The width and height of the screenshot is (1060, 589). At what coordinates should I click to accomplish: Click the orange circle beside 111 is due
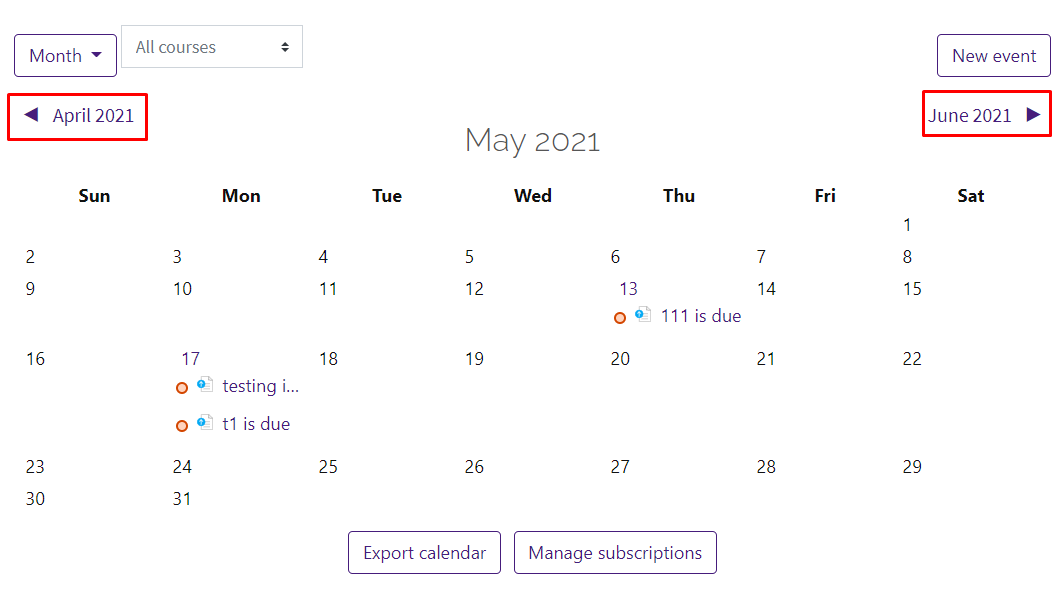(620, 318)
